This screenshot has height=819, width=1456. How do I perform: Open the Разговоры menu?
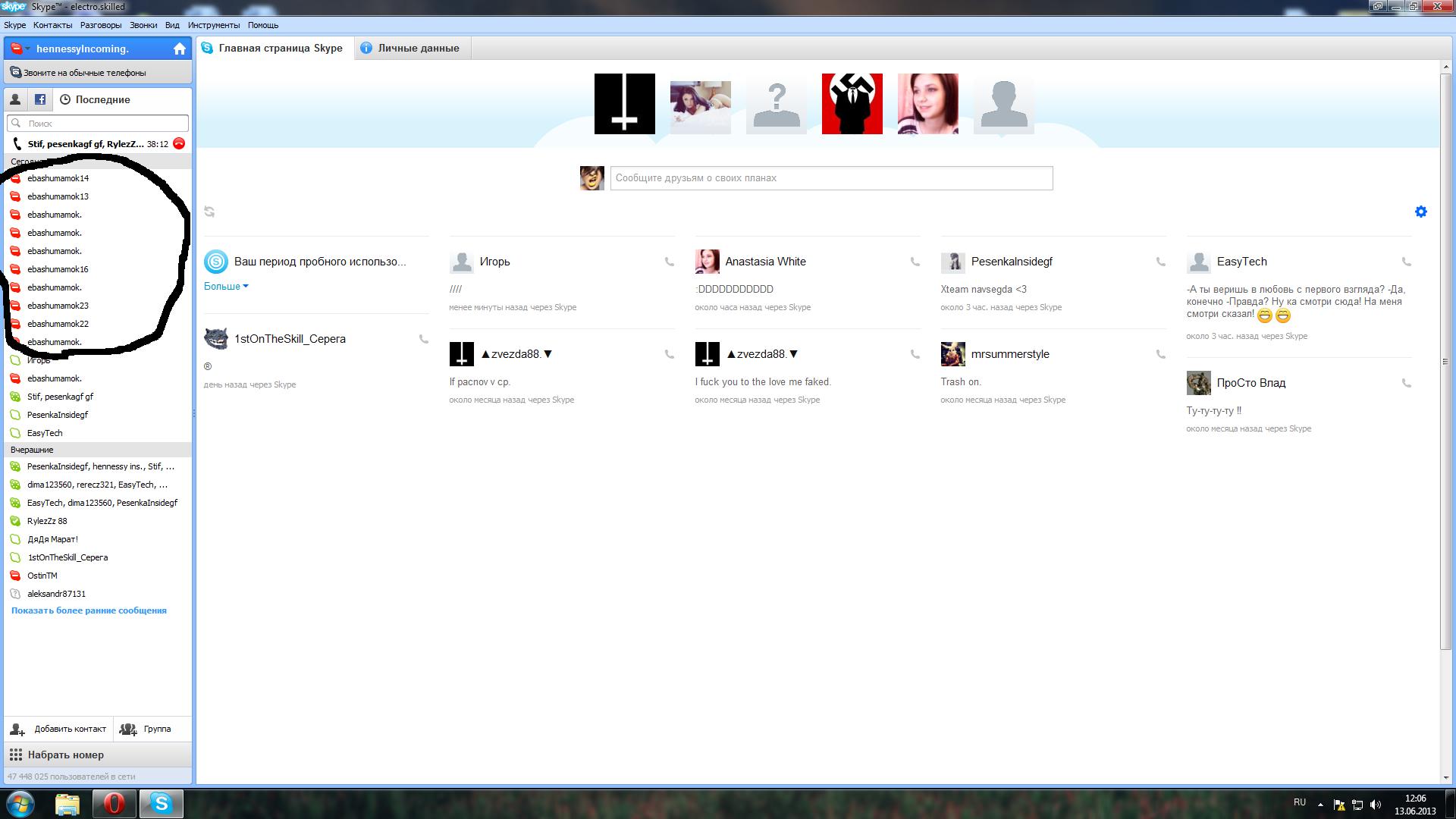101,25
